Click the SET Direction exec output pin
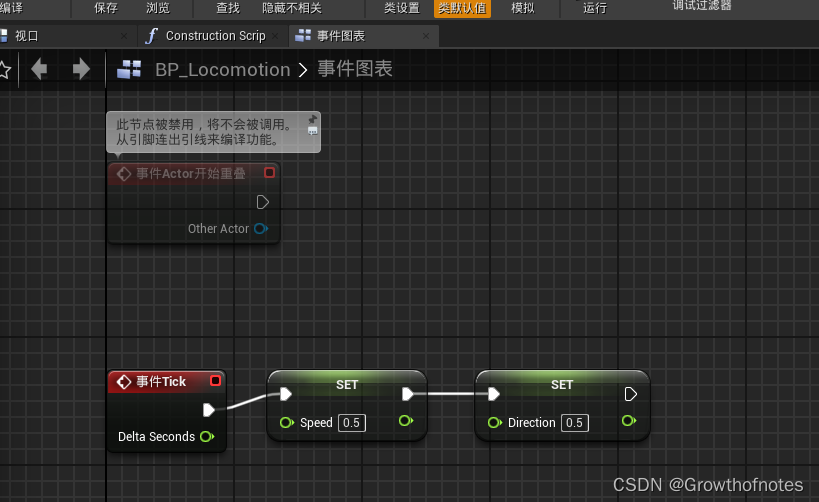This screenshot has width=819, height=502. 630,394
